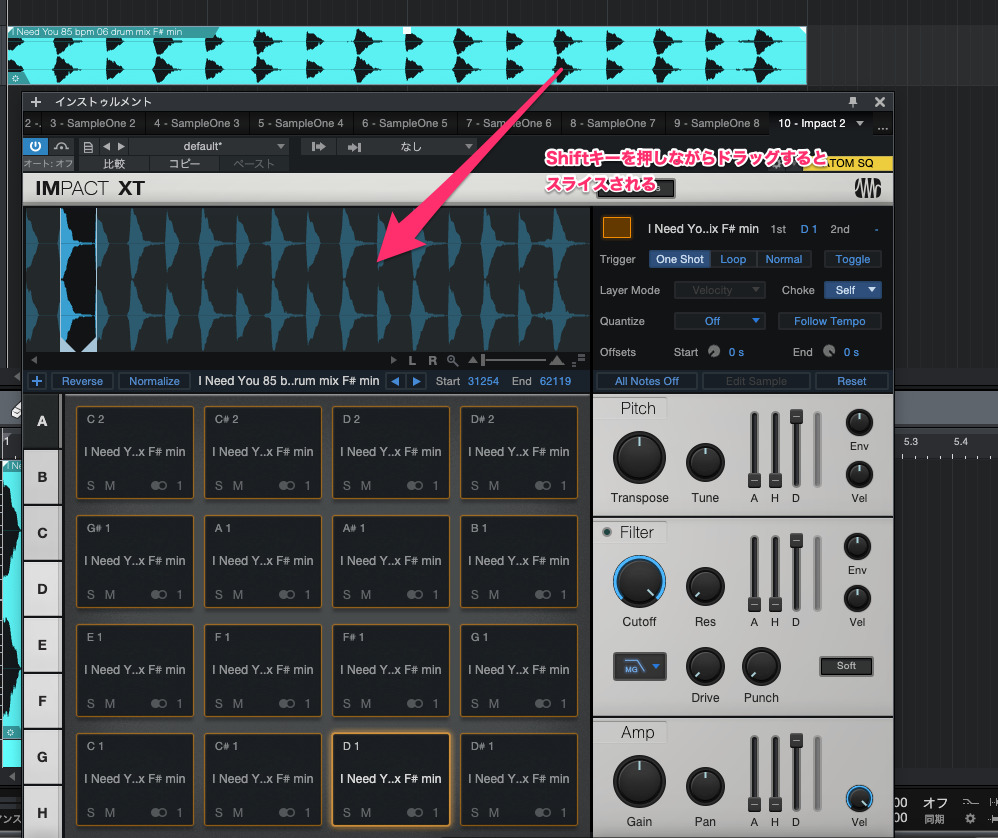
Task: Click the next sample arrow beside the file name
Action: click(417, 381)
